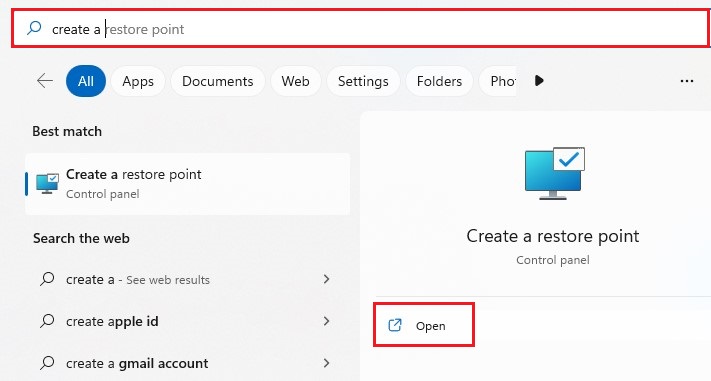The width and height of the screenshot is (711, 381).
Task: Switch to the Web filter tab
Action: click(295, 81)
